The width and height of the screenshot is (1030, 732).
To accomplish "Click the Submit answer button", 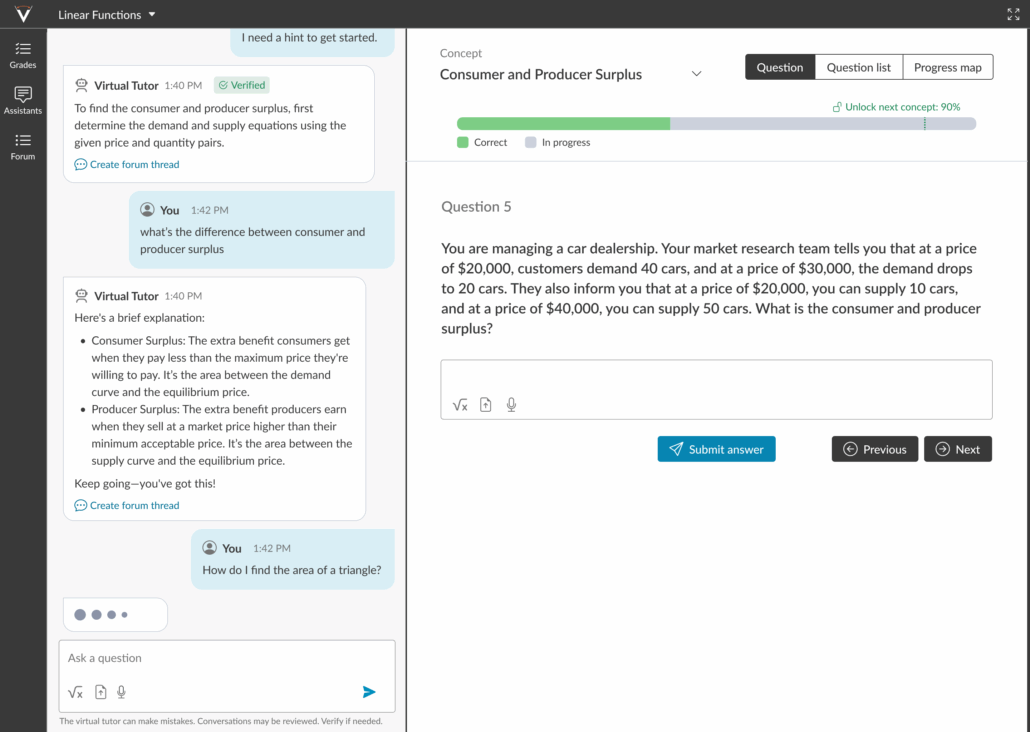I will coord(716,449).
